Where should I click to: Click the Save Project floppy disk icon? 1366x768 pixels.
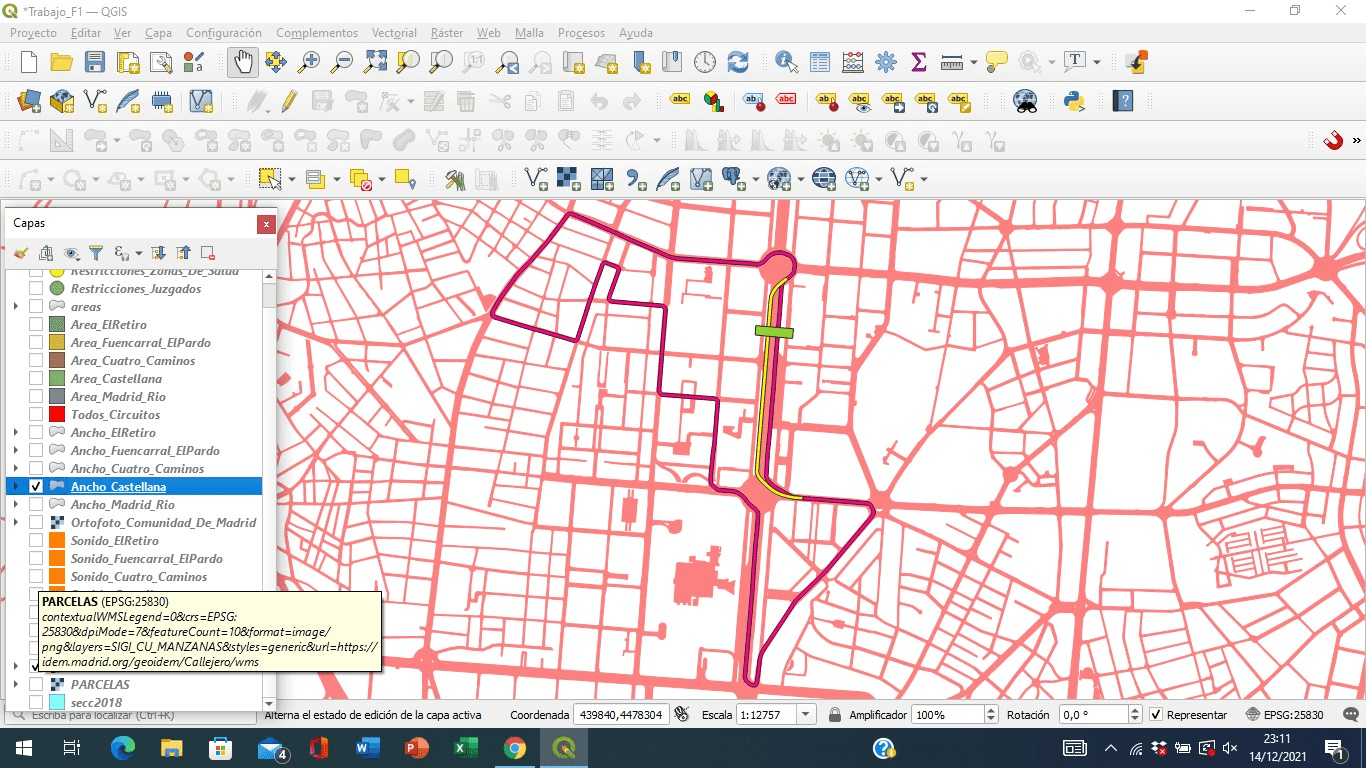pos(95,62)
